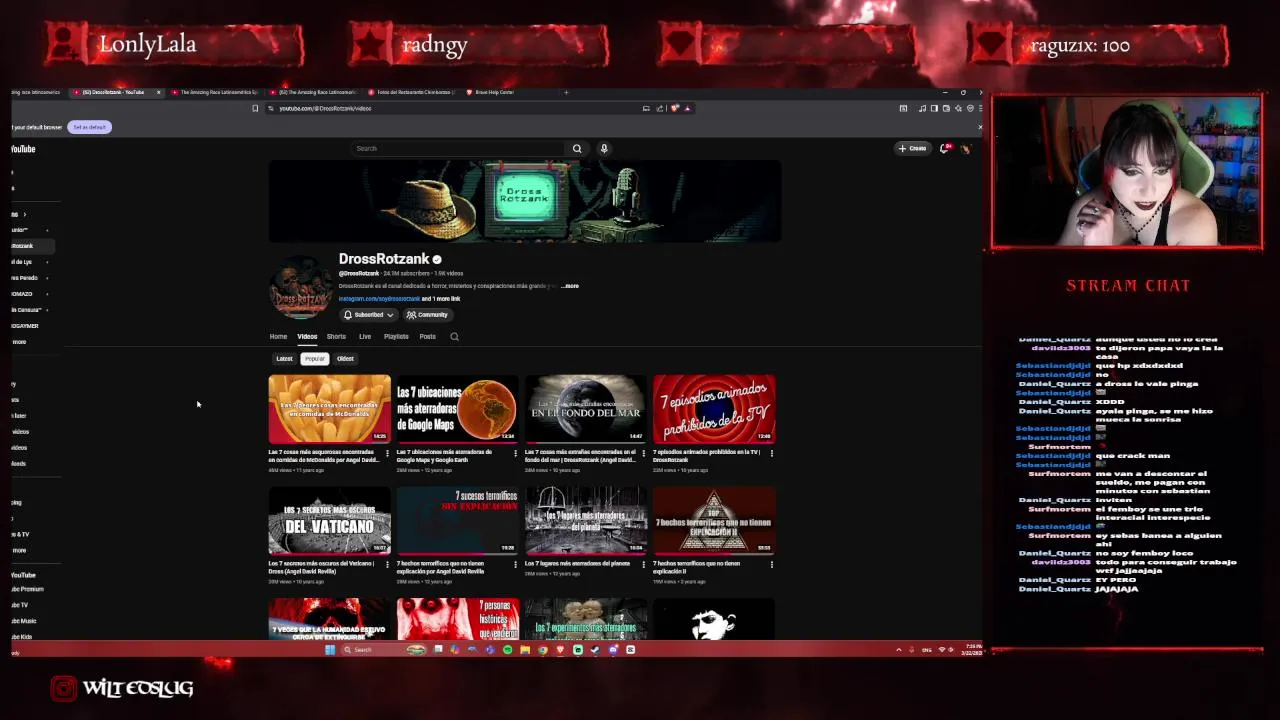Image resolution: width=1280 pixels, height=720 pixels.
Task: Open Del Vaticano video thumbnail
Action: click(329, 520)
